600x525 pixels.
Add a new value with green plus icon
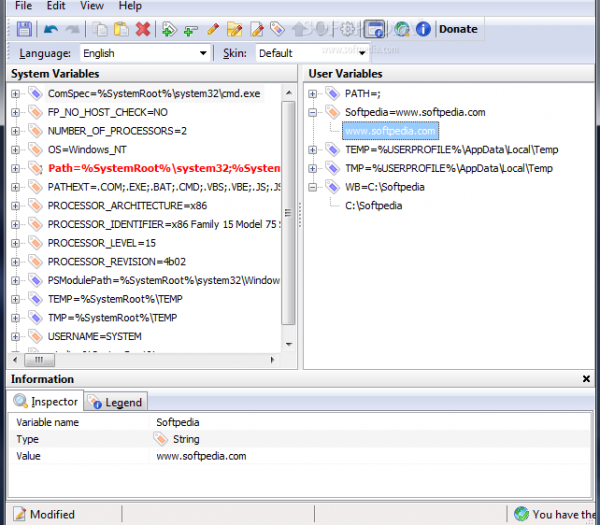[x=190, y=30]
